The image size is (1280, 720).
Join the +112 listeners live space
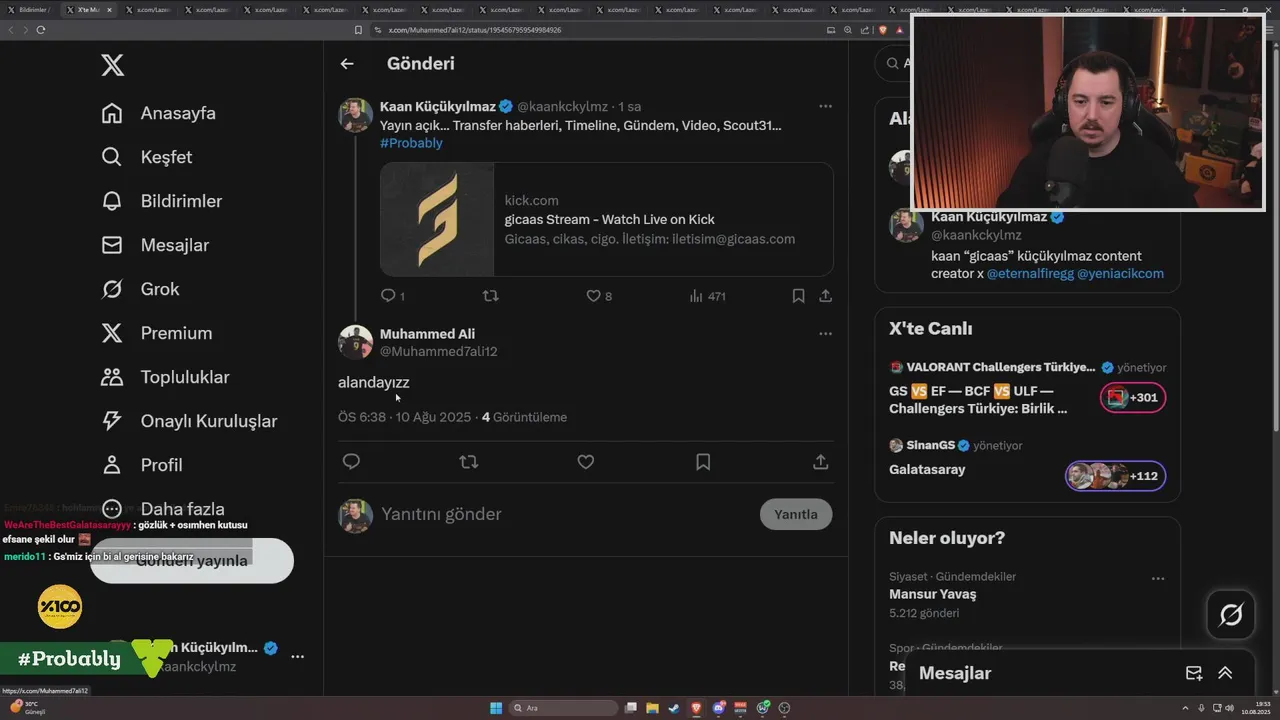point(1116,476)
